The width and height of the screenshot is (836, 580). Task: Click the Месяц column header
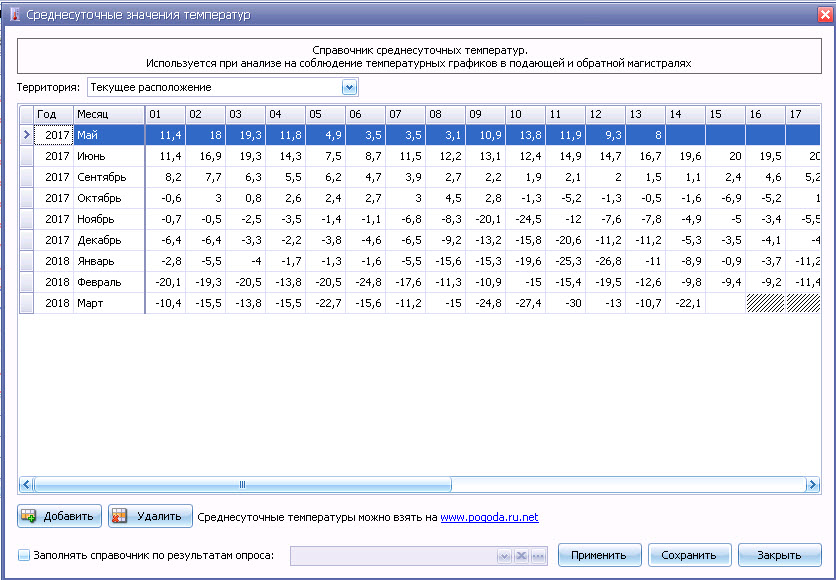pyautogui.click(x=108, y=114)
